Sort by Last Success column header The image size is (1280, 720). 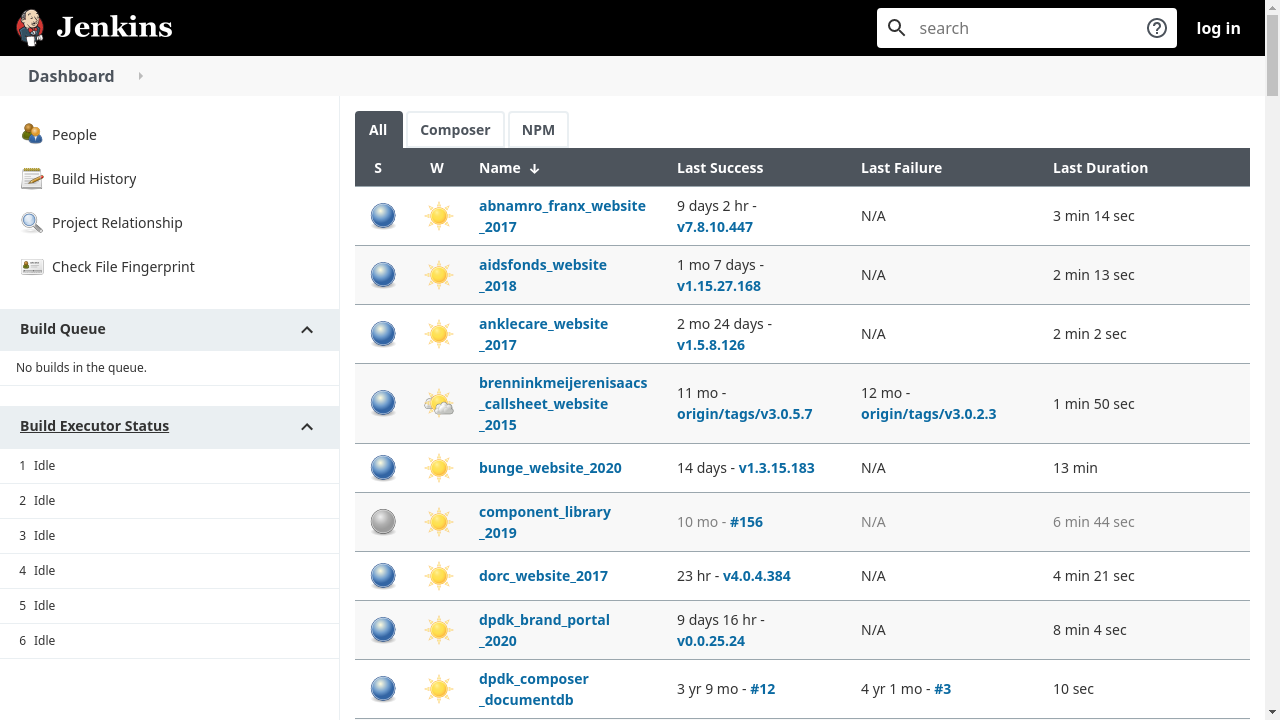(720, 168)
